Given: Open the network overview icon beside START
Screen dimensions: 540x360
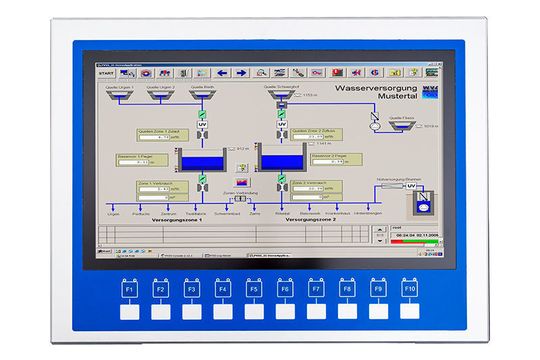Looking at the screenshot, I should click(x=127, y=73).
